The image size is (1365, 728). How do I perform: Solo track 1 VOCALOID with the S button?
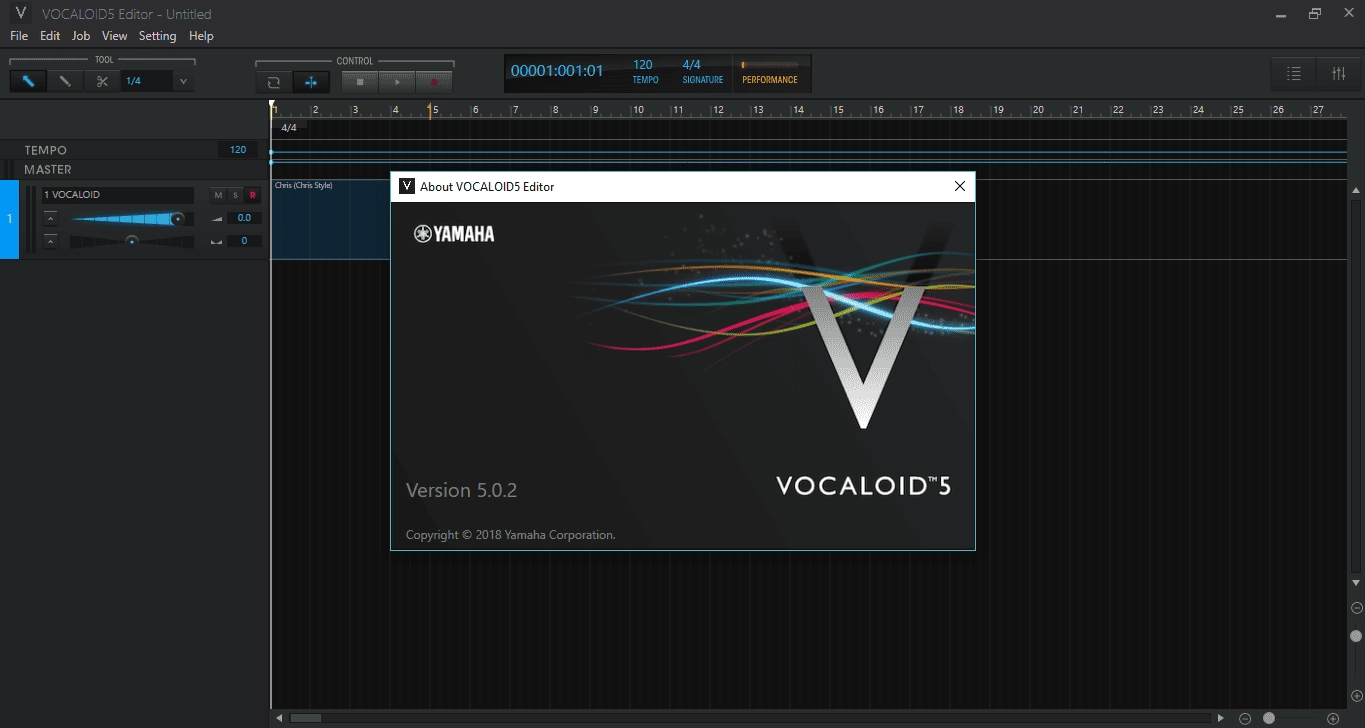pyautogui.click(x=235, y=195)
